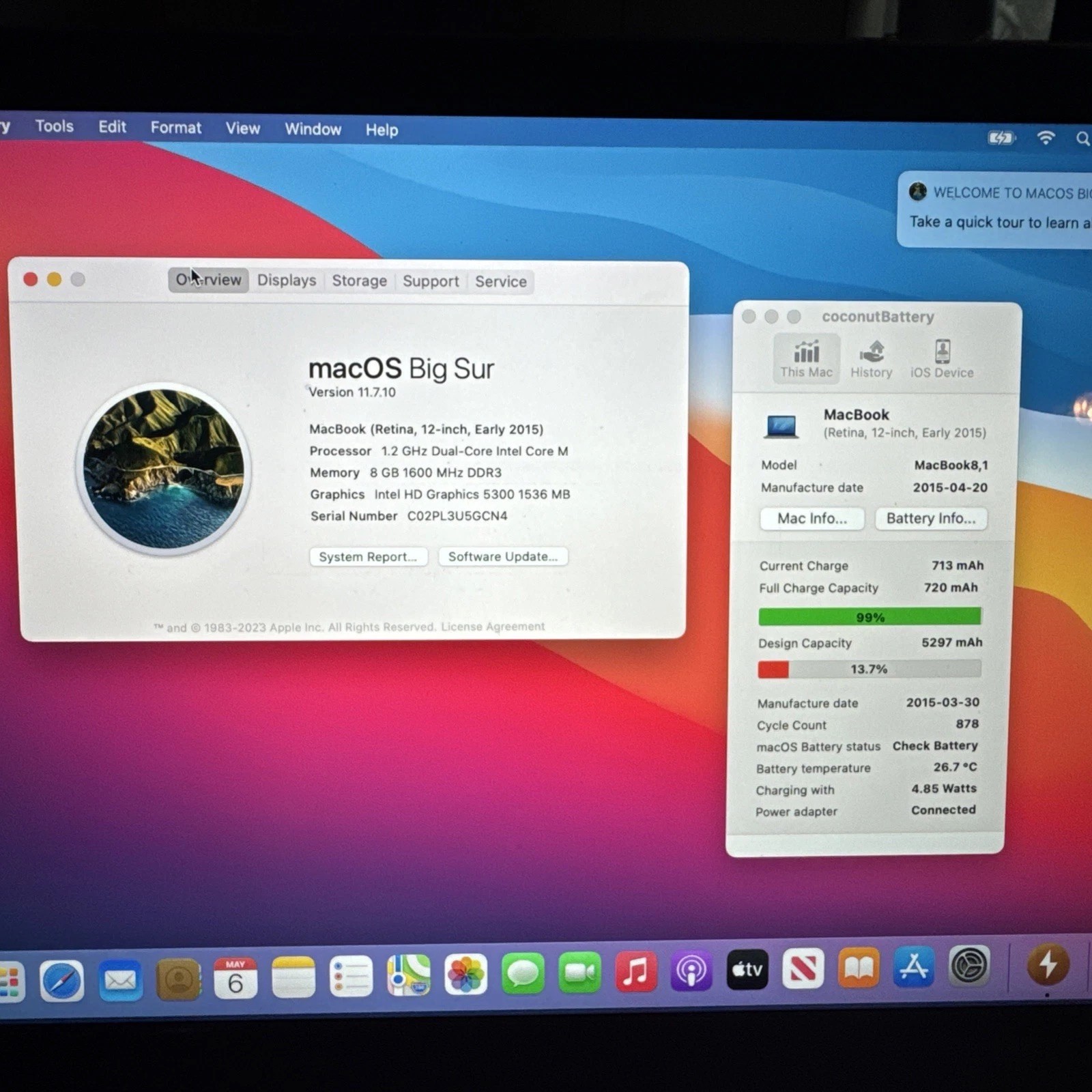
Task: Click Mac Info... button
Action: pos(812,519)
